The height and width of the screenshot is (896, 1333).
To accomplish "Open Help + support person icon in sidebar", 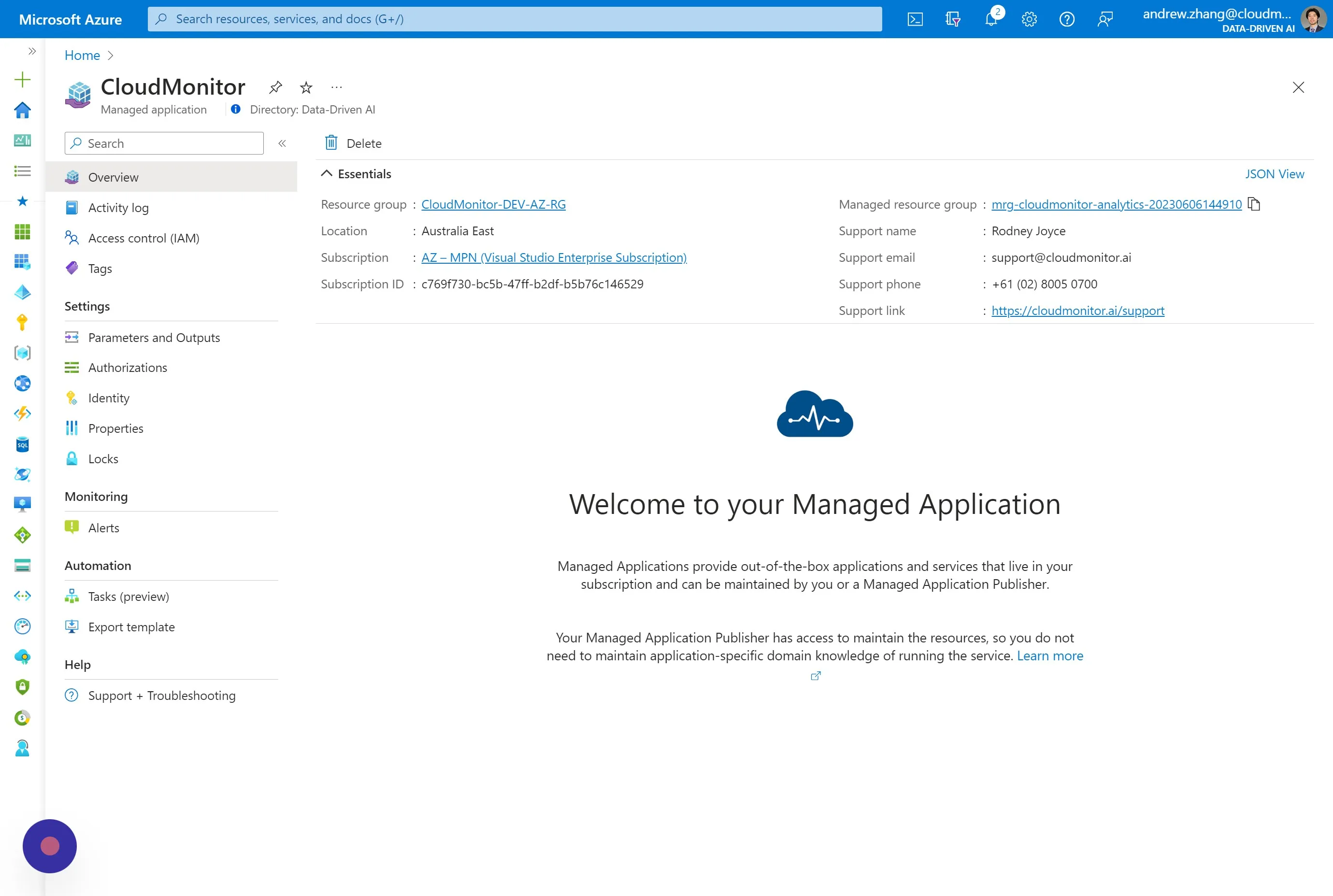I will point(22,748).
